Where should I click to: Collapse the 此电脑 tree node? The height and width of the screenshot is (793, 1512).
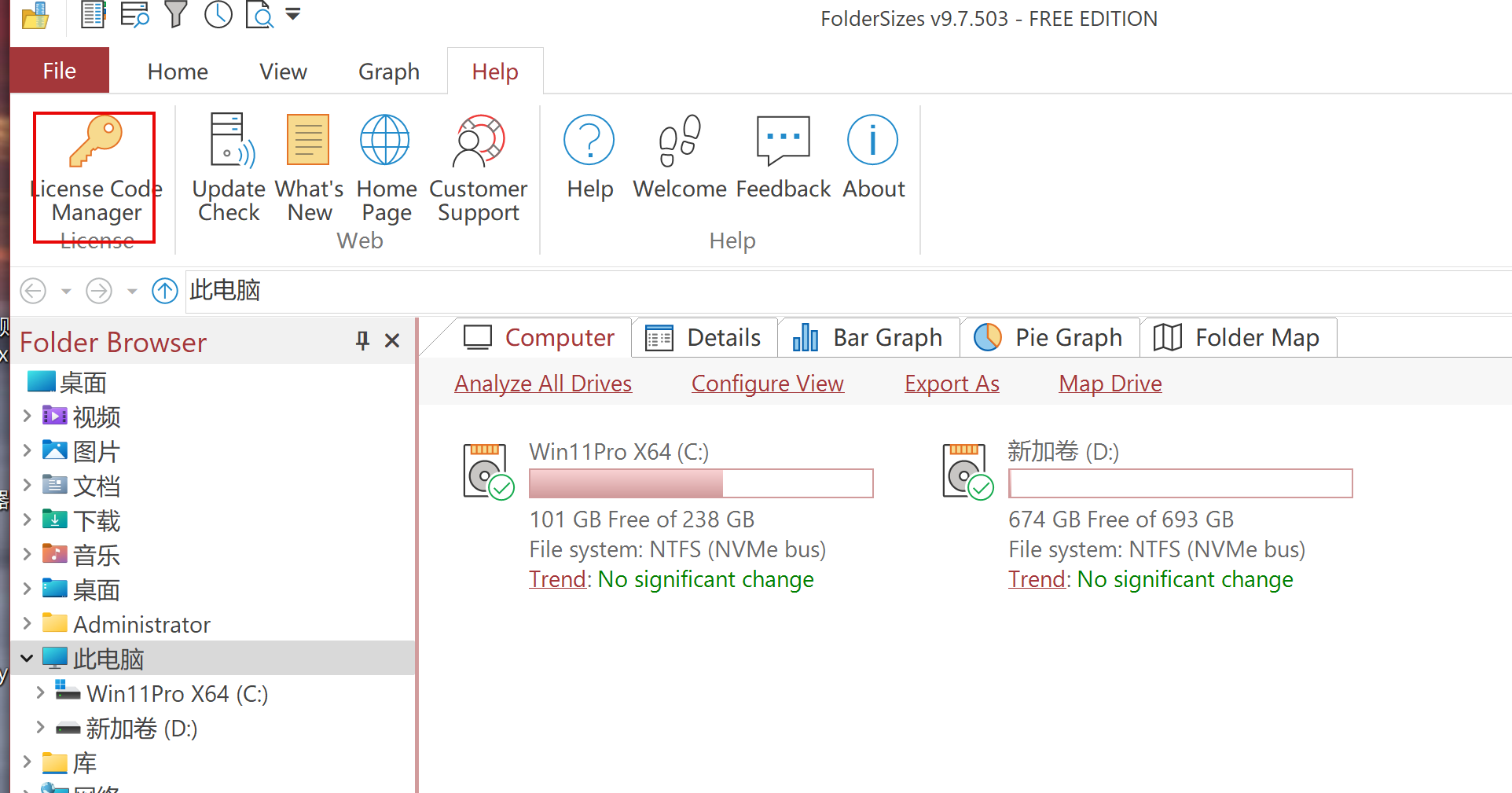(x=27, y=659)
